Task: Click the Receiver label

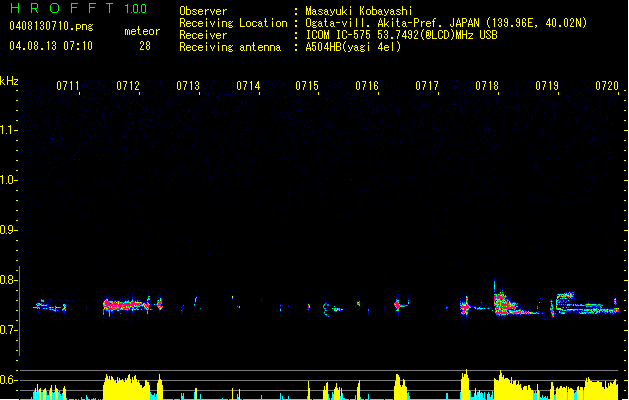Action: [x=203, y=35]
